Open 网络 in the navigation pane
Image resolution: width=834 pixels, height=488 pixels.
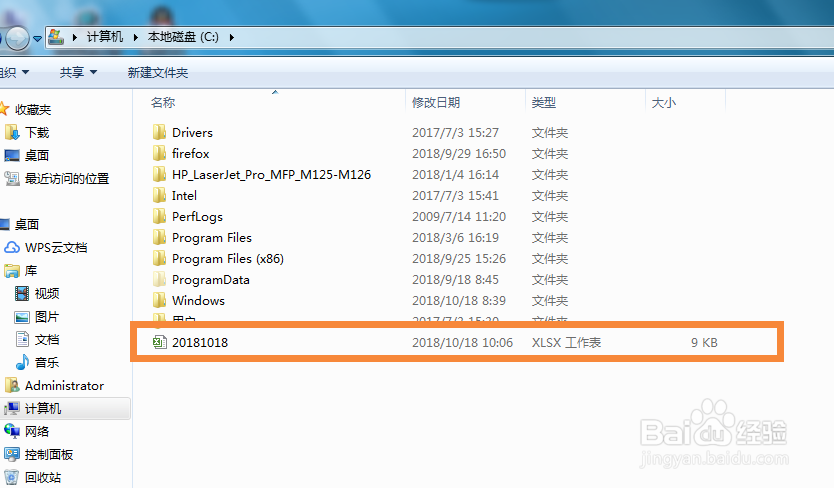pos(37,431)
